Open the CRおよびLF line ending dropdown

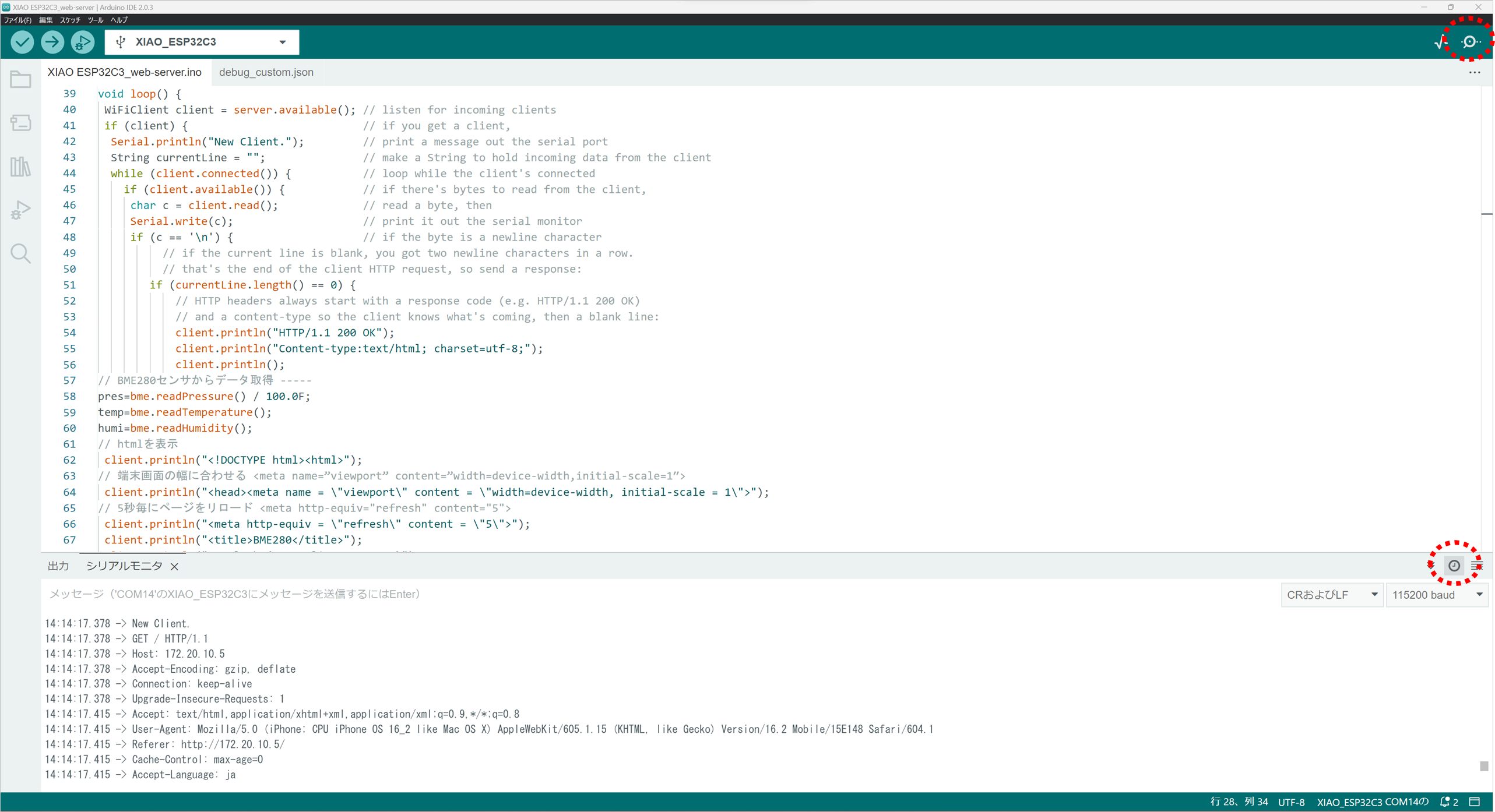pos(1332,595)
